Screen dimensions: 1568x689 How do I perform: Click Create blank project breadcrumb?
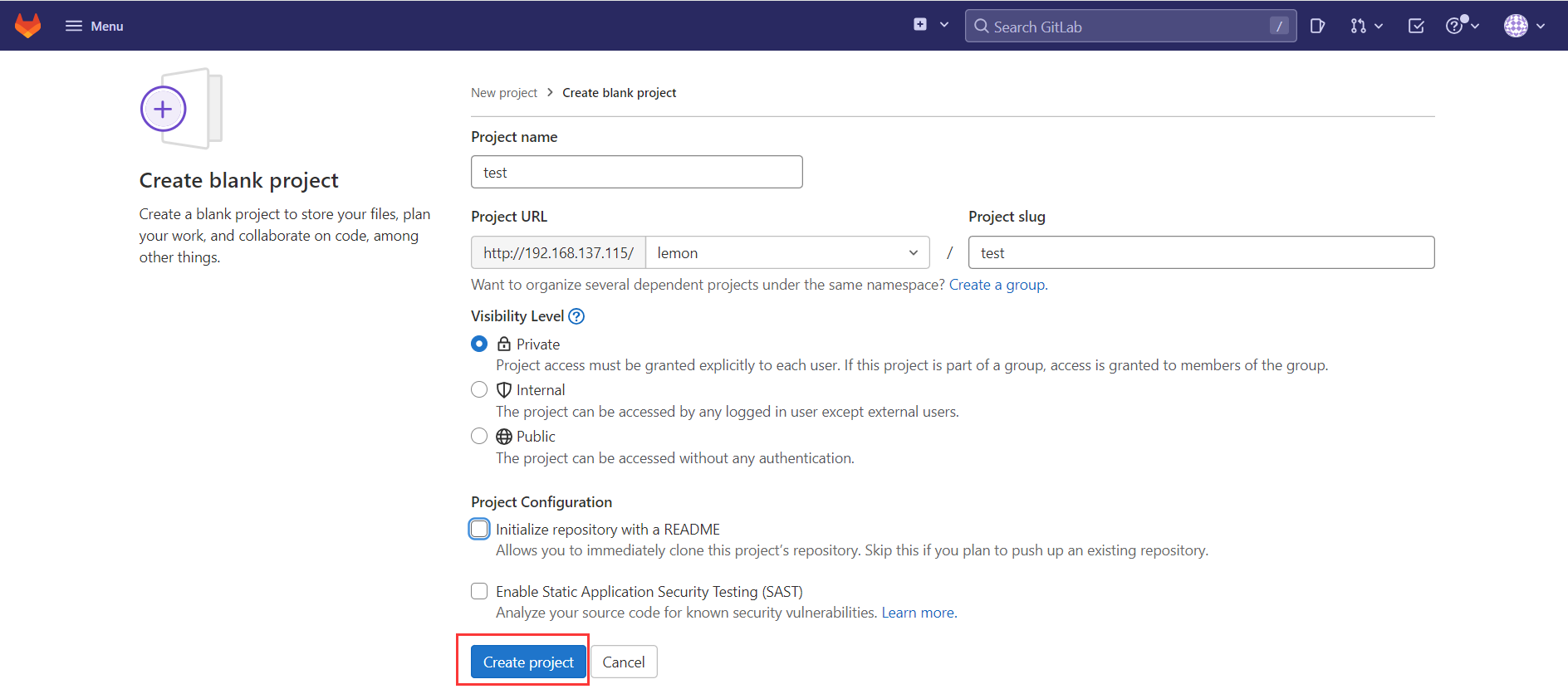(619, 93)
